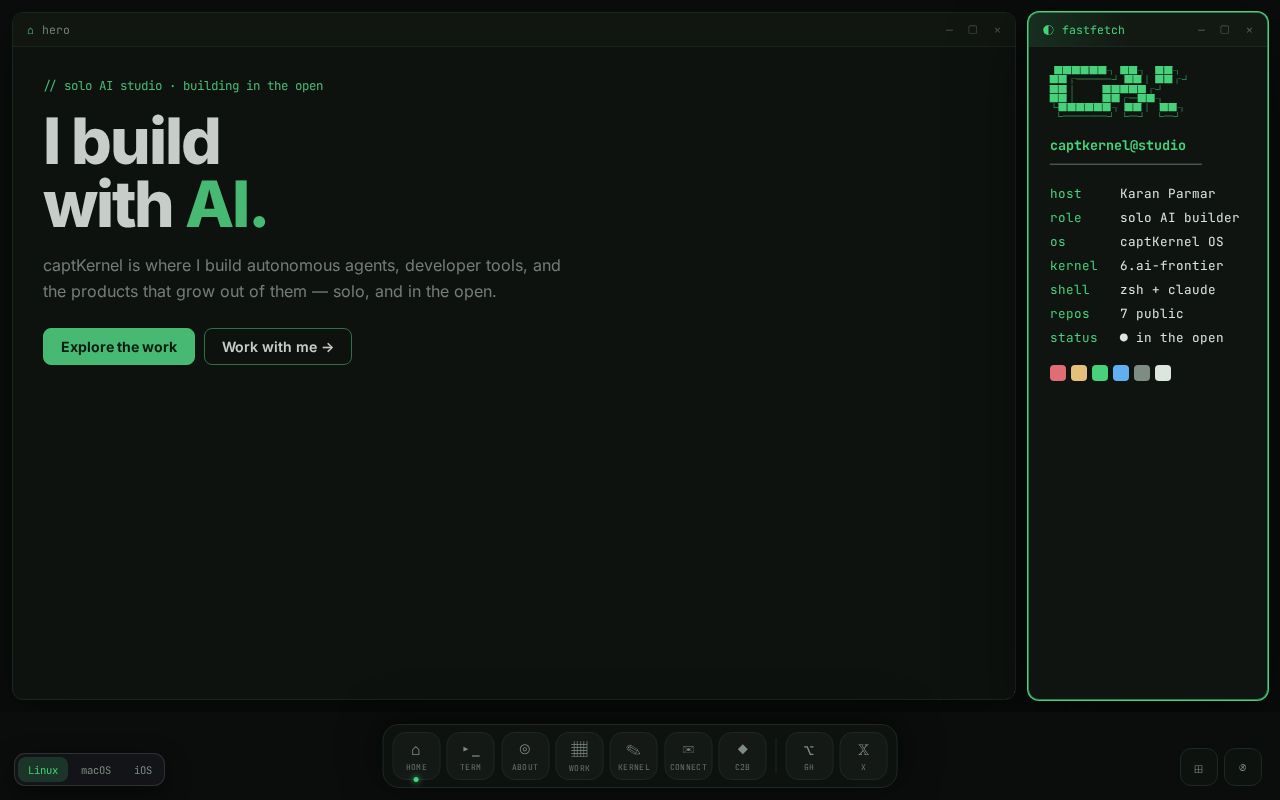Open the WORK grid dock icon

[x=579, y=756]
